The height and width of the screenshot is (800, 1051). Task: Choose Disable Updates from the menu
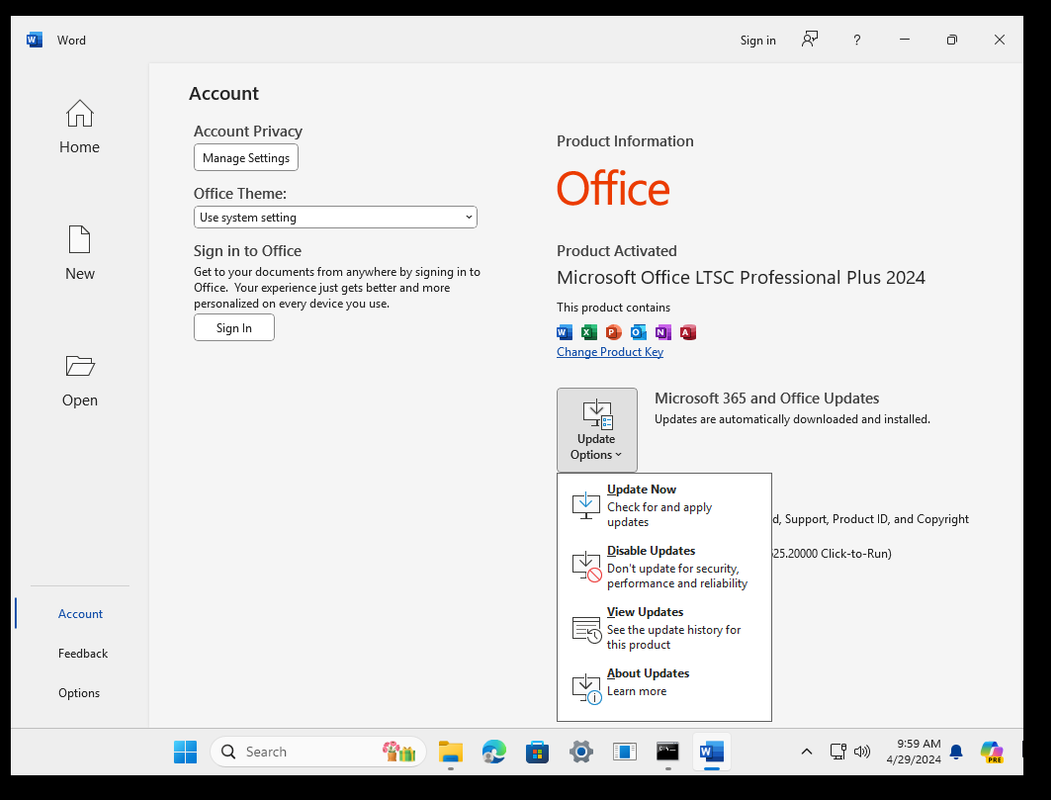[x=664, y=567]
